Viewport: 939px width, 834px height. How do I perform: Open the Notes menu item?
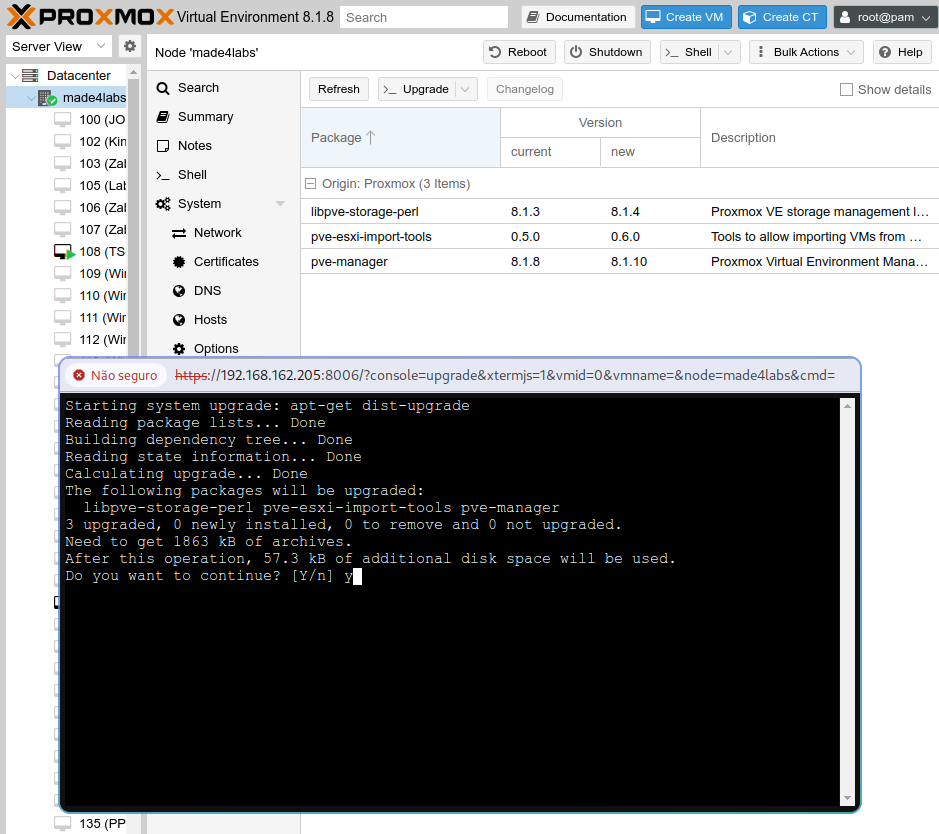pos(223,146)
